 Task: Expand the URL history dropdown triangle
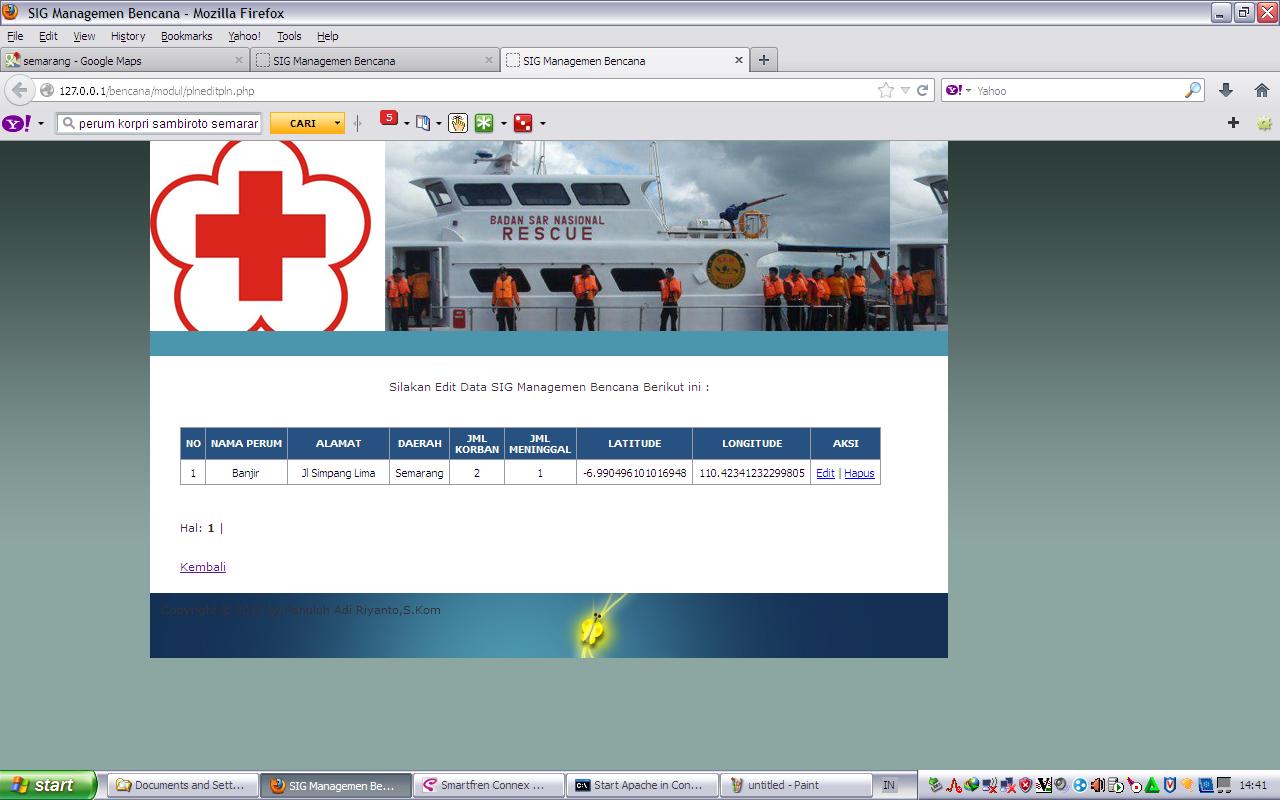(x=905, y=90)
